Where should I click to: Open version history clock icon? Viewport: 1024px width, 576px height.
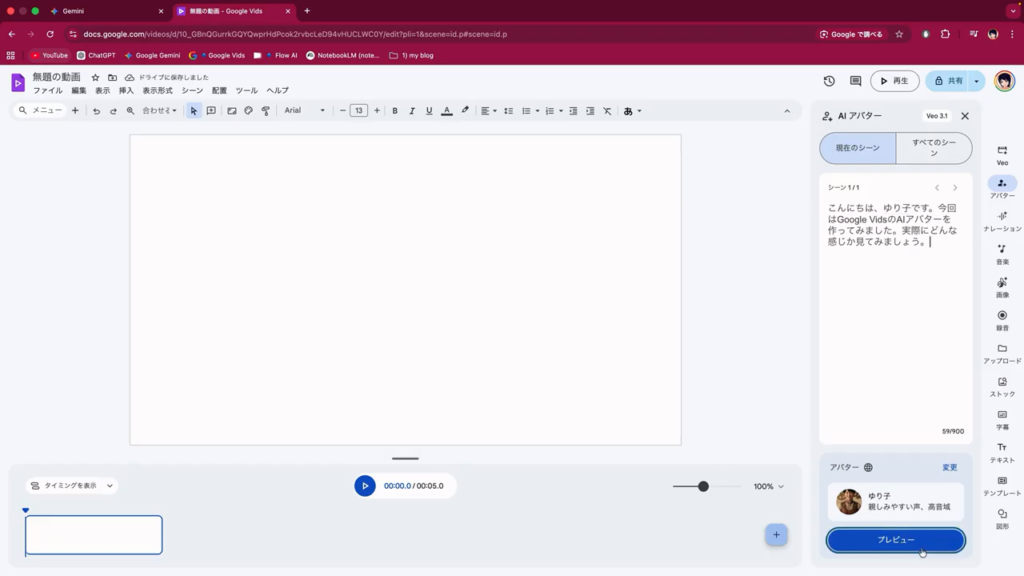tap(829, 81)
